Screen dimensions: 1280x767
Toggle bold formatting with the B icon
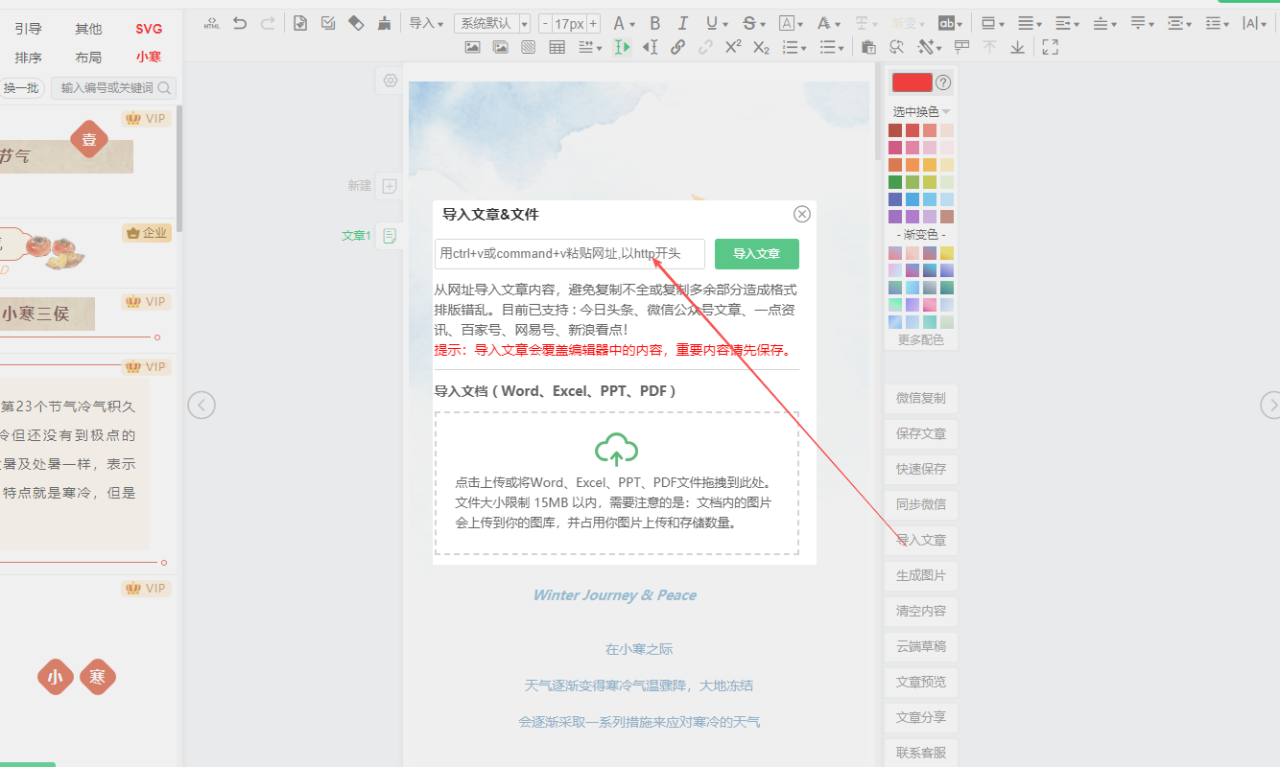[x=655, y=23]
